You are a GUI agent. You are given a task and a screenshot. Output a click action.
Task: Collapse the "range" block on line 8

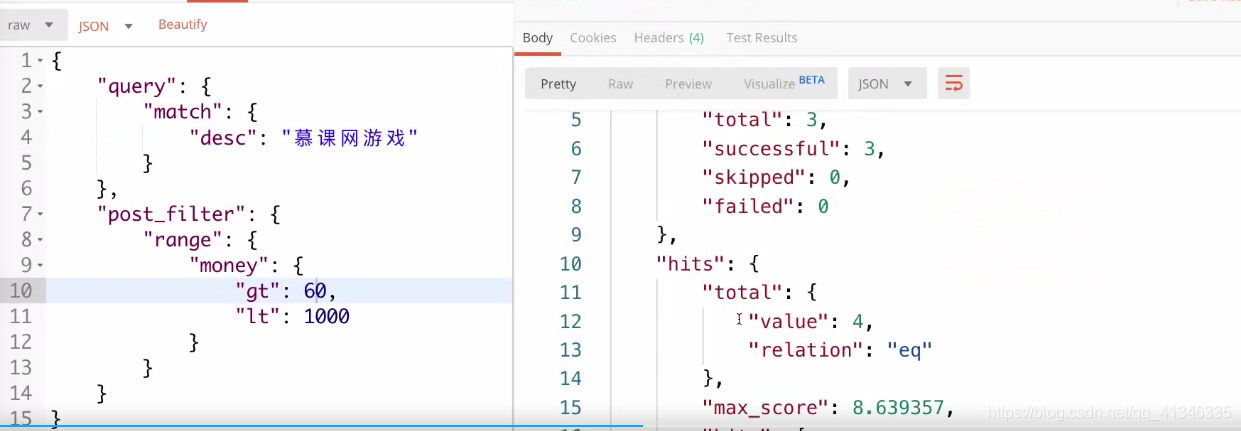point(40,240)
